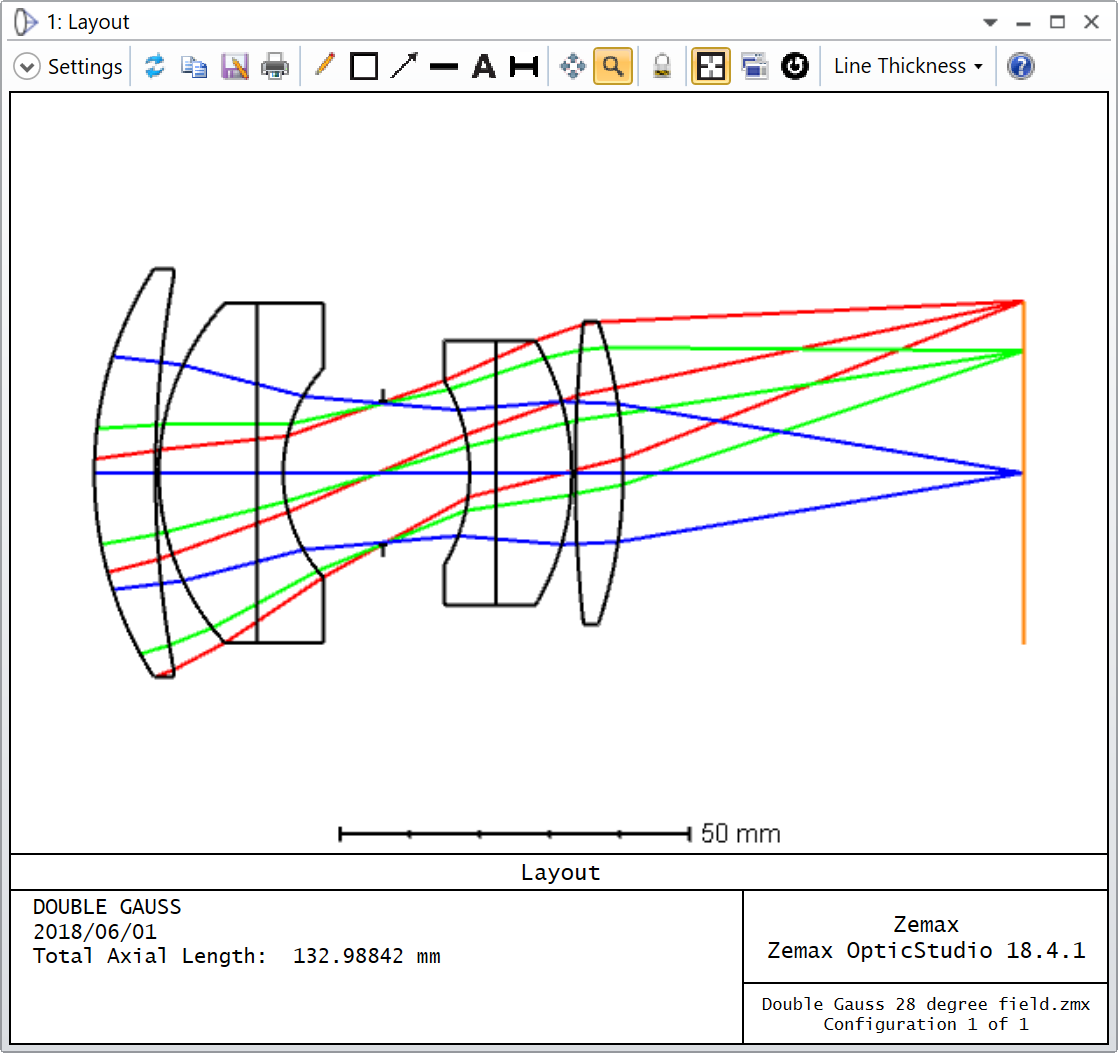1118x1053 pixels.
Task: Click the Layout window title icon
Action: [x=25, y=22]
